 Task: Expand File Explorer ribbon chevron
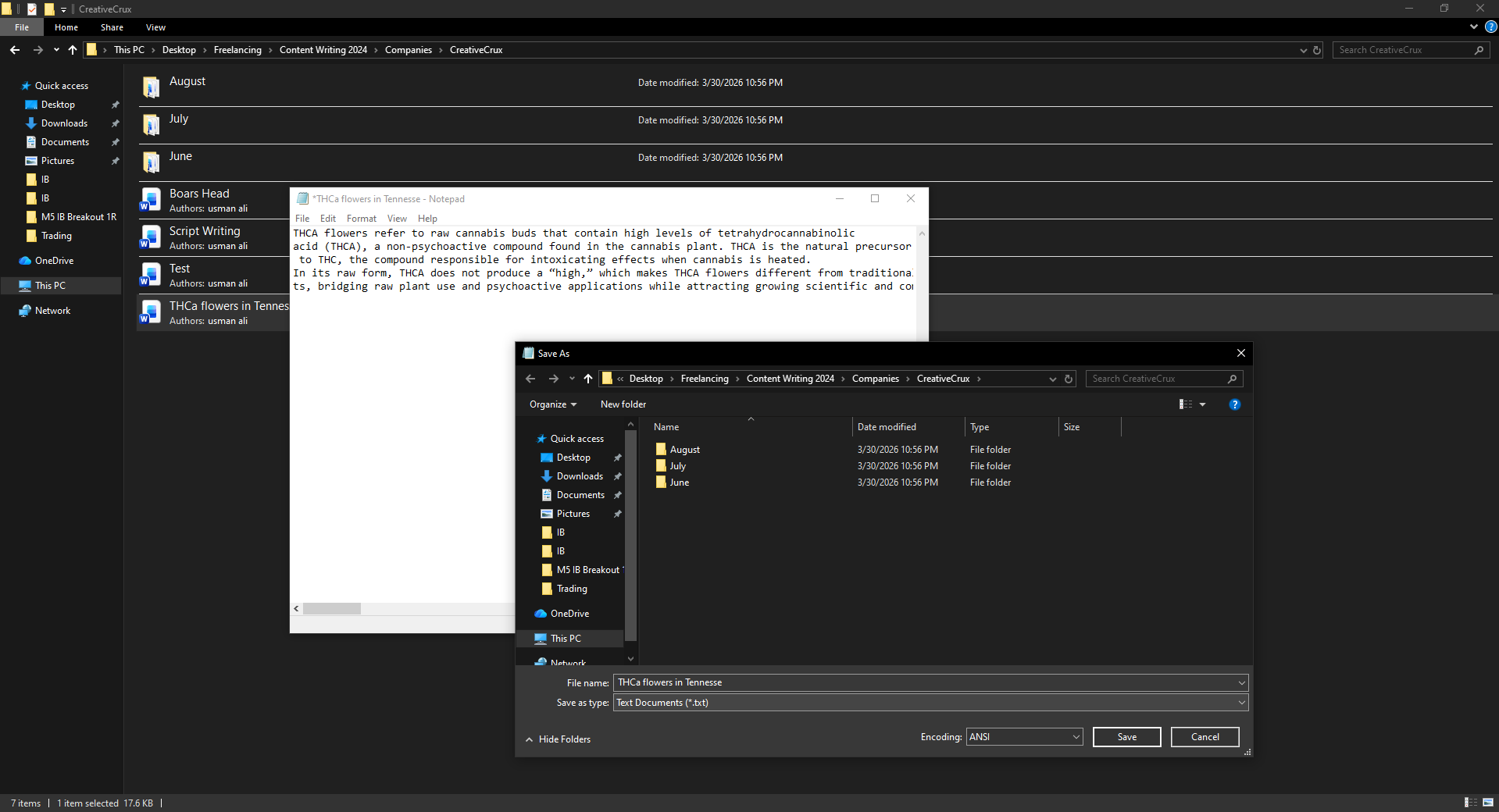tap(1474, 27)
